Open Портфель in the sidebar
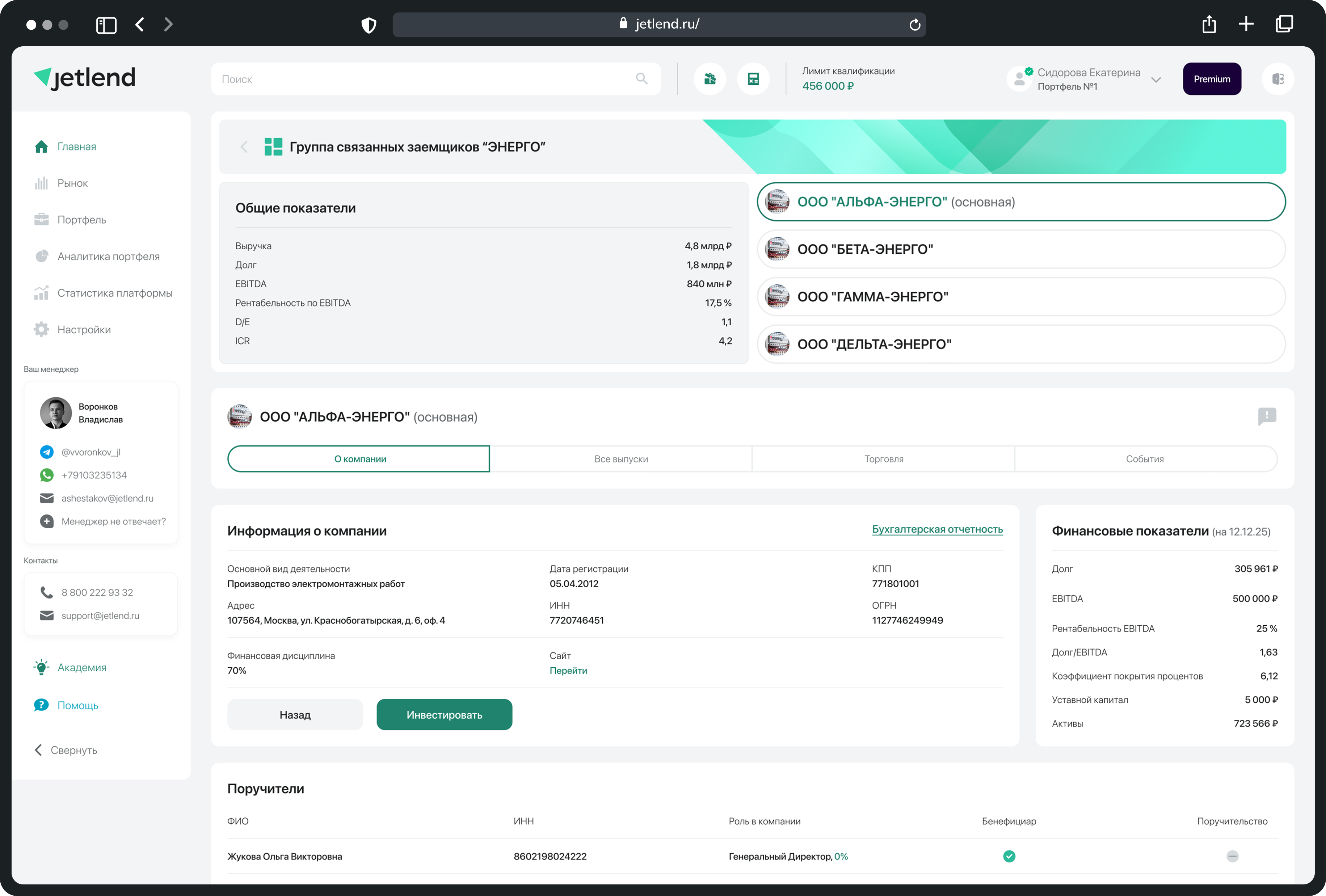Viewport: 1326px width, 896px height. pos(70,220)
